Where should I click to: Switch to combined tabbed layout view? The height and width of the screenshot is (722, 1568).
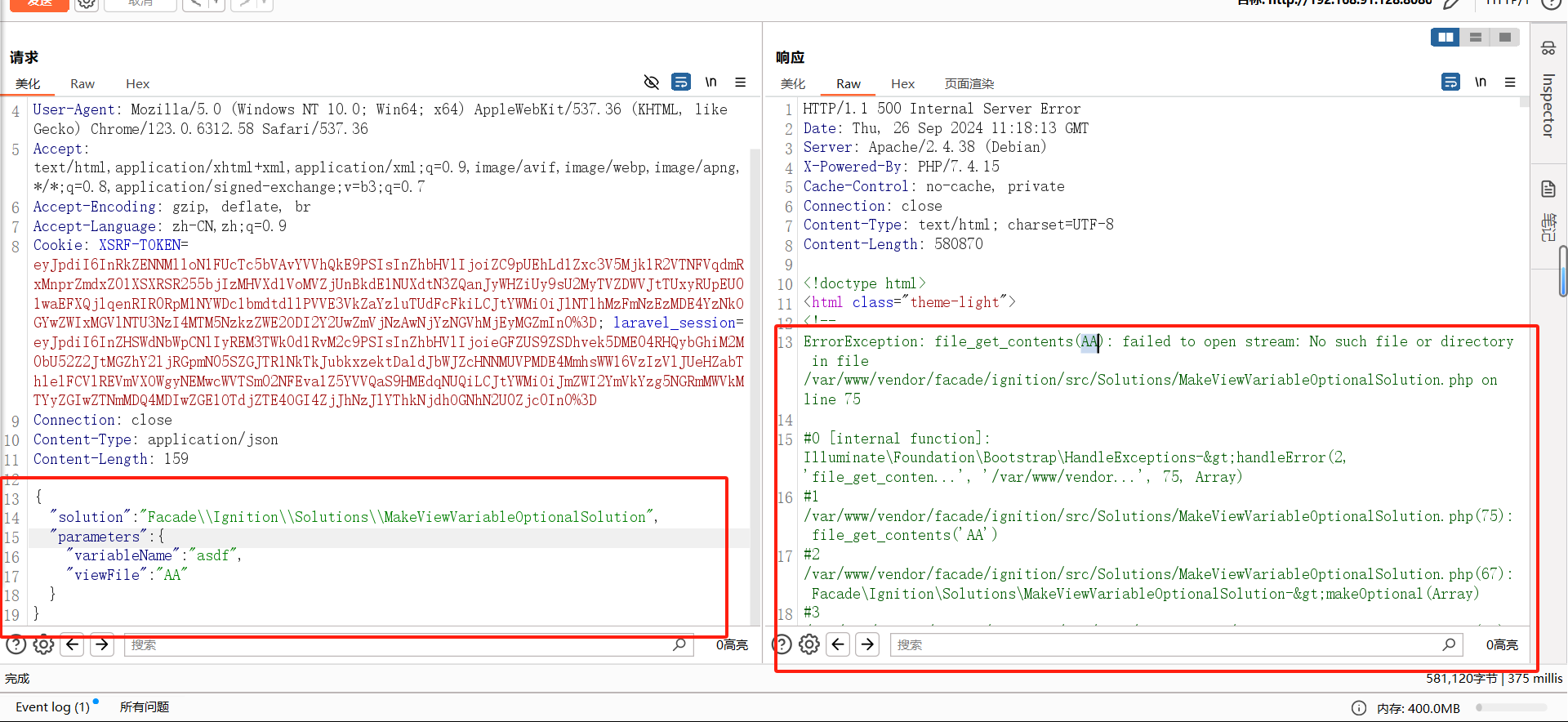tap(1504, 38)
